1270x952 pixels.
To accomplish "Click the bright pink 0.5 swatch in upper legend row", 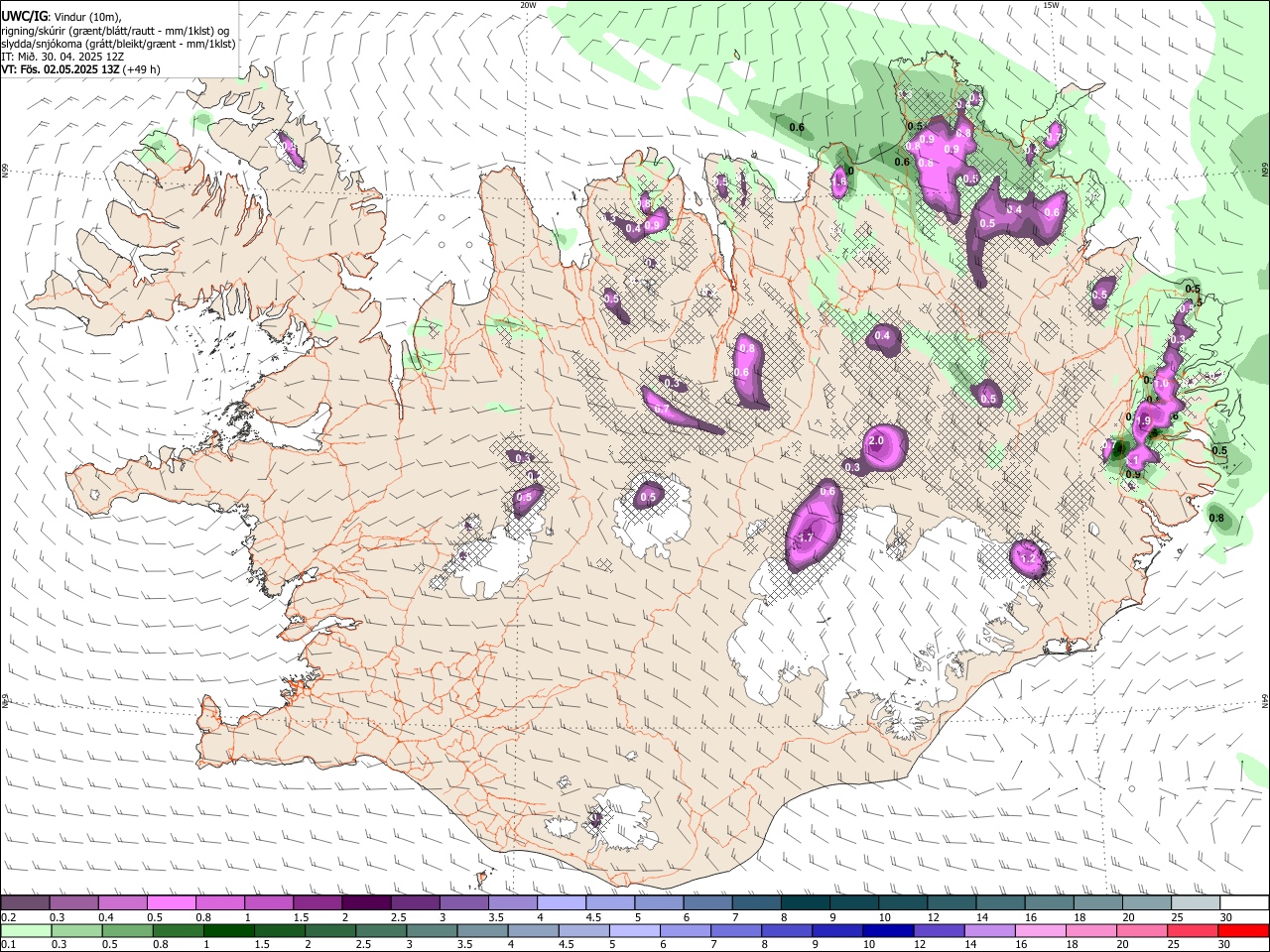I will click(x=171, y=903).
